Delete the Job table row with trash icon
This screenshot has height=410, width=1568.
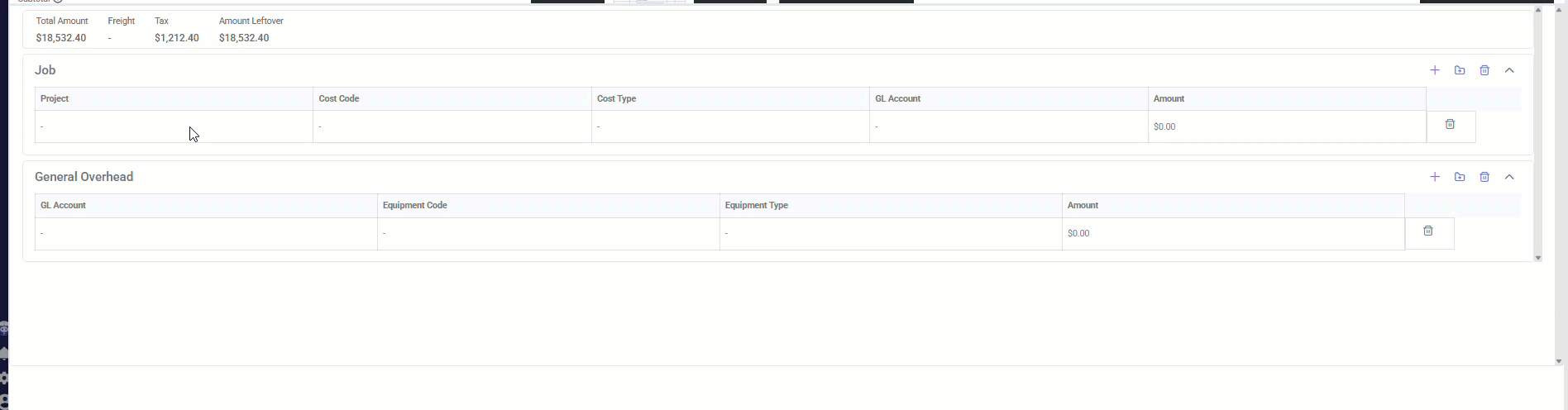1450,124
